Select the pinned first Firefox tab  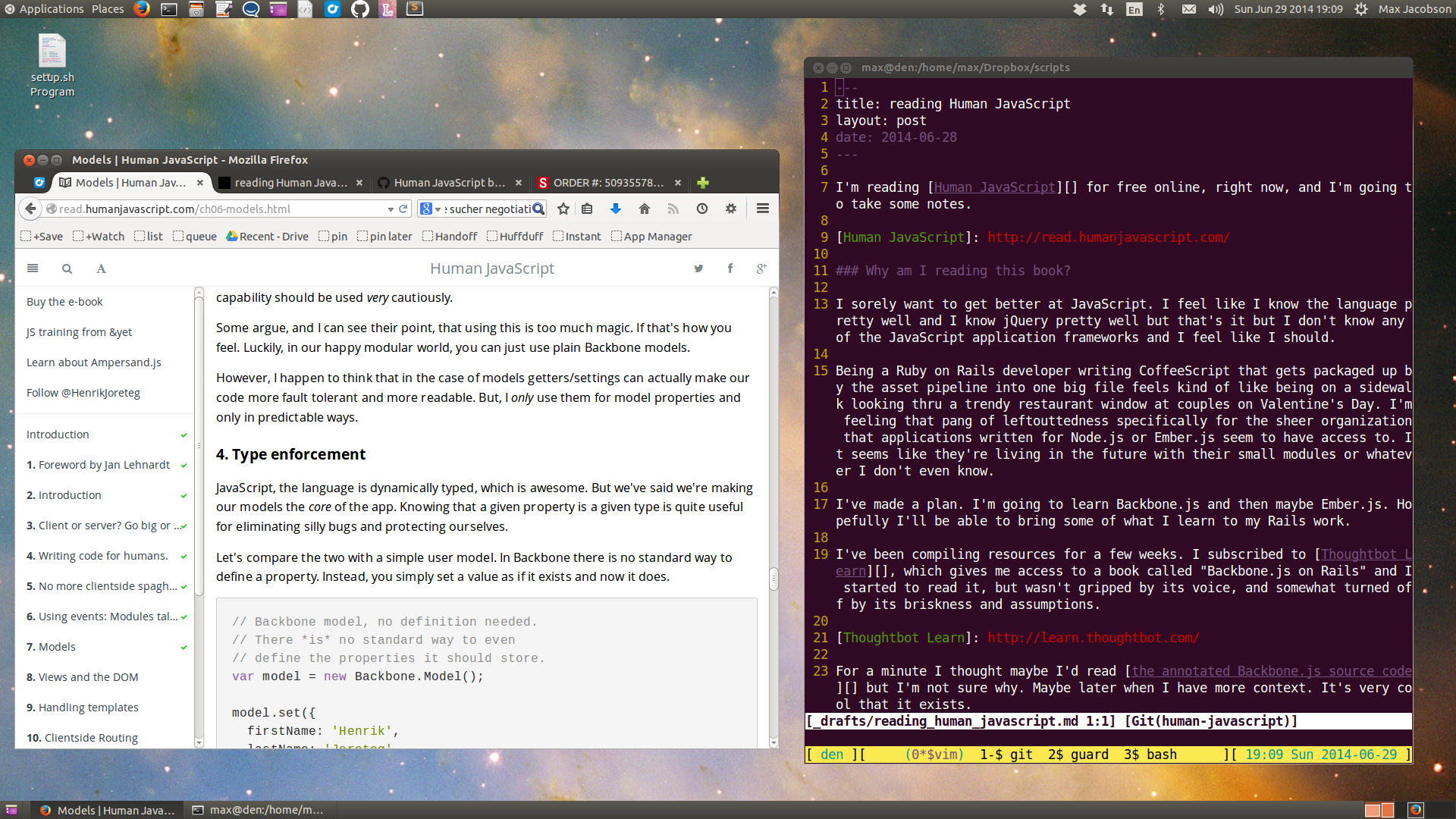click(x=39, y=183)
